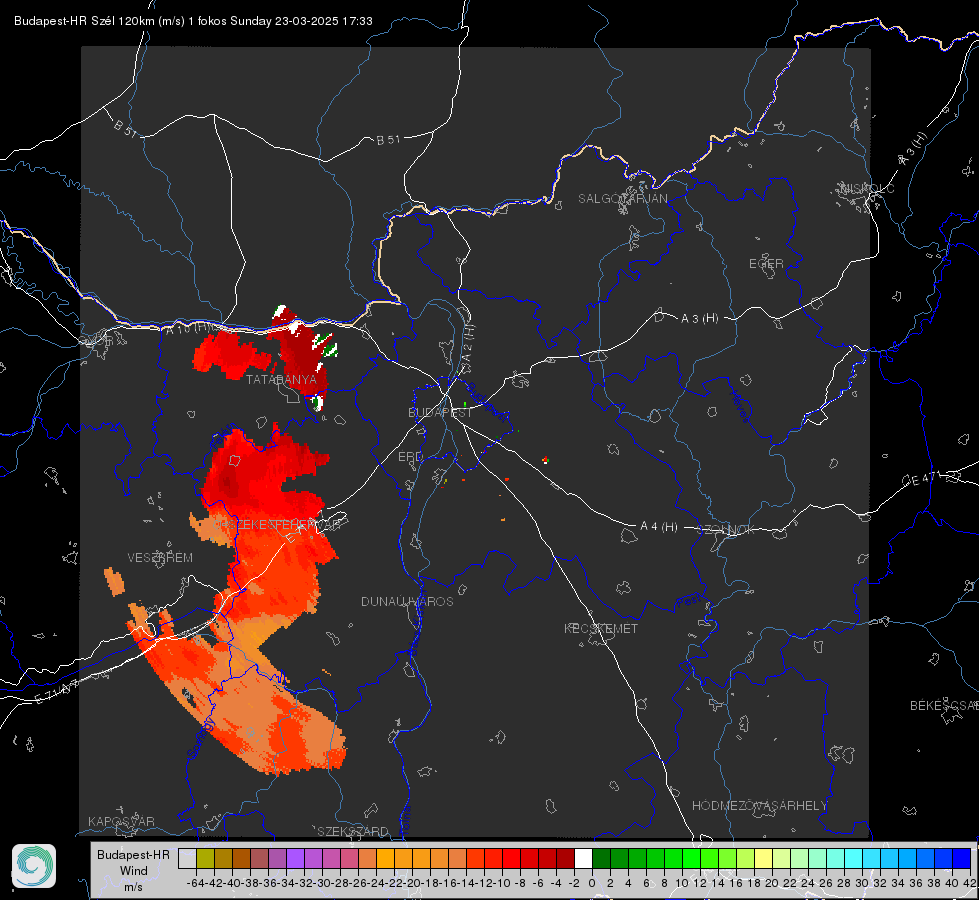Screen dimensions: 979x900
Task: Pick the rightmost deep blue legend swatch
Action: [962, 859]
